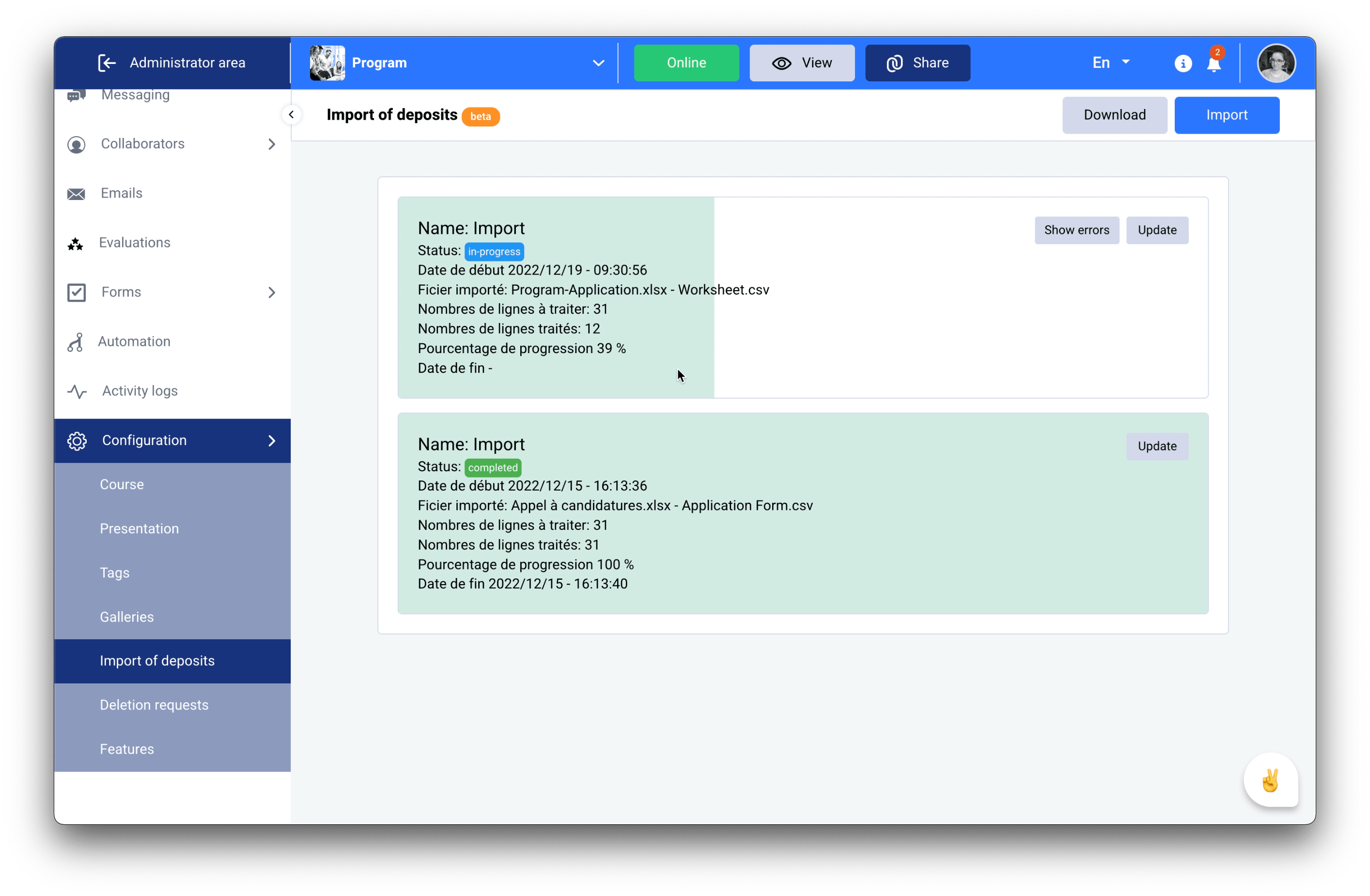Click the blue Import button
This screenshot has width=1370, height=896.
(1227, 115)
